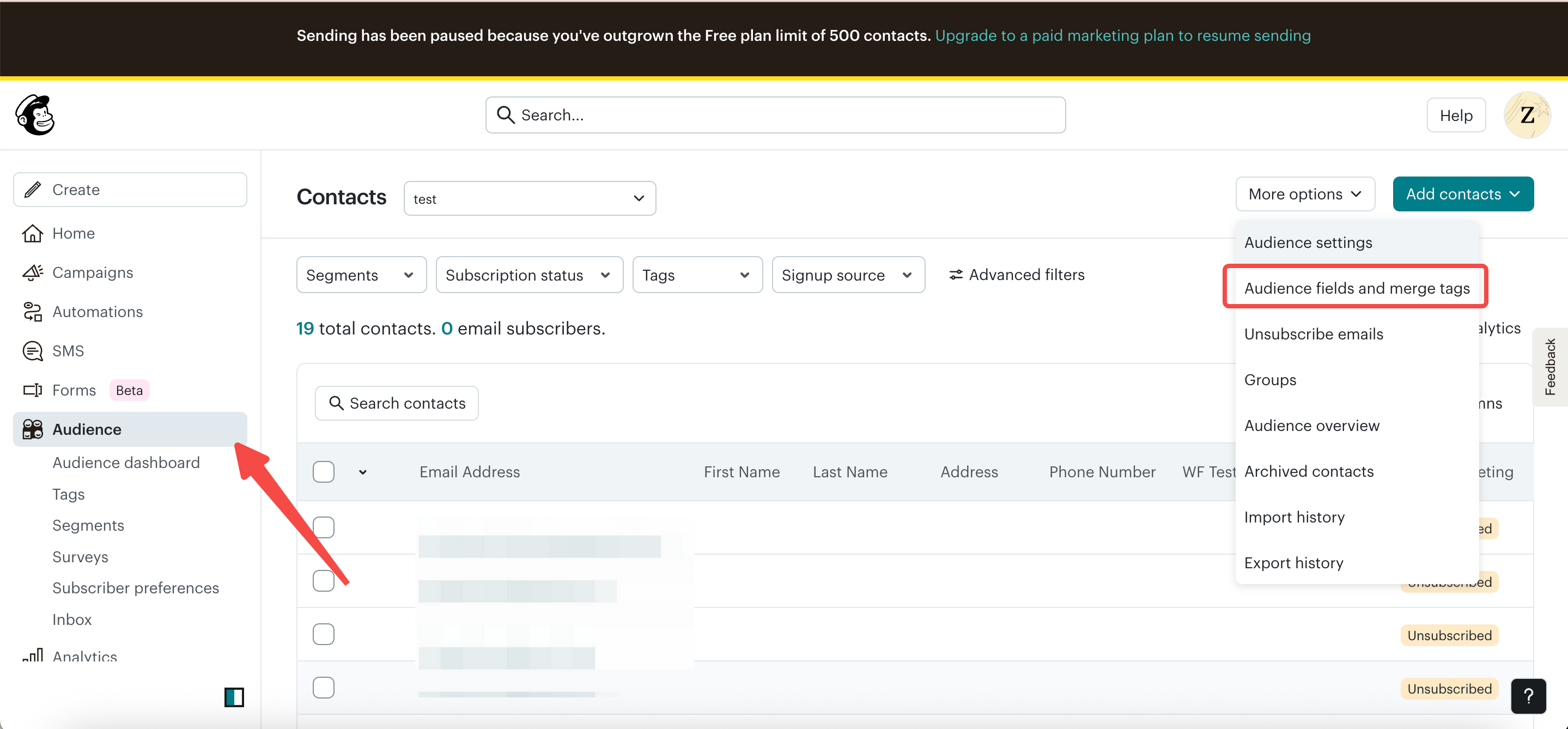The width and height of the screenshot is (1568, 729).
Task: Open SMS via its chat bubble icon
Action: pos(33,350)
